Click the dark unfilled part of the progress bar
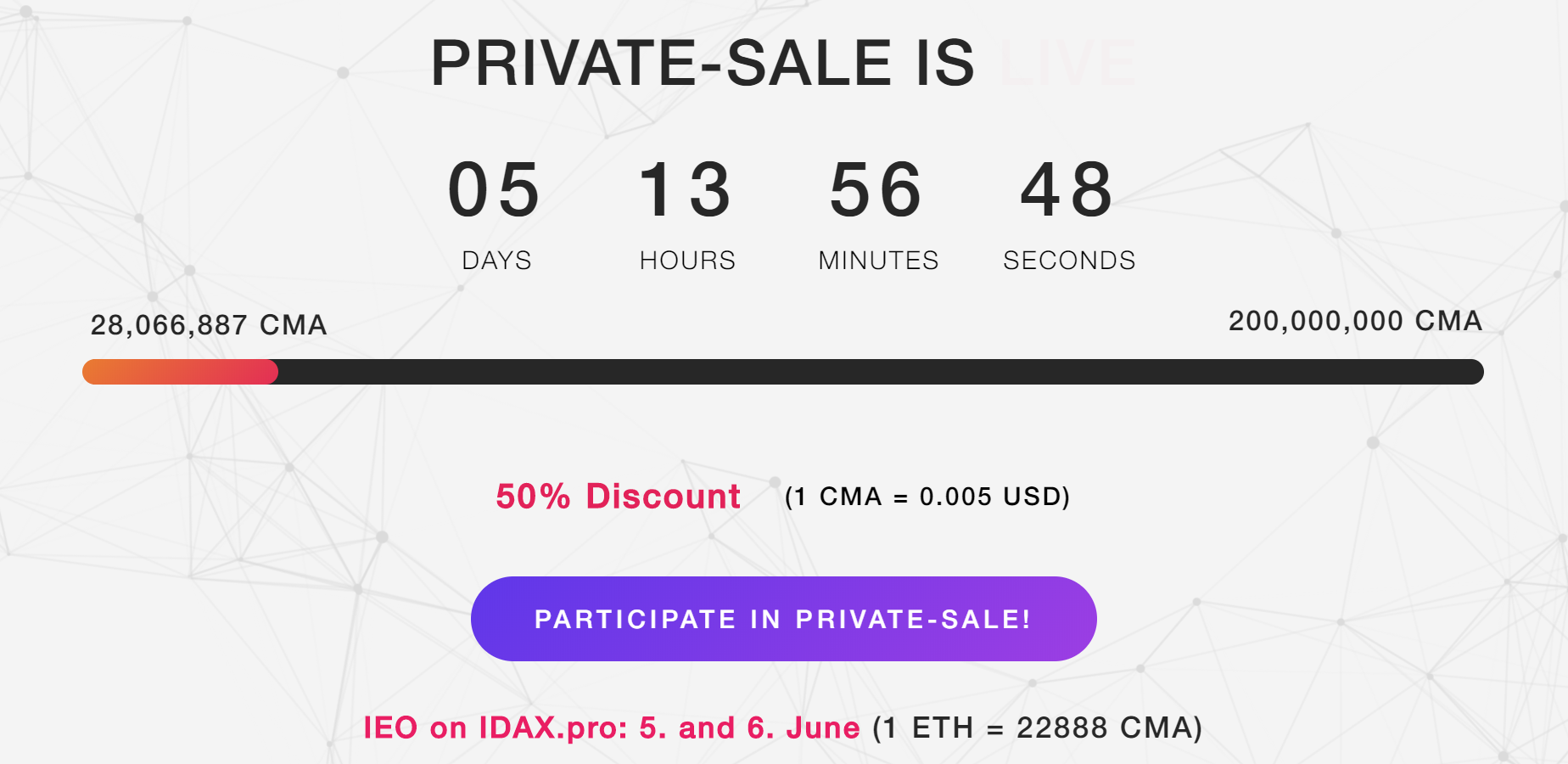 [881, 372]
